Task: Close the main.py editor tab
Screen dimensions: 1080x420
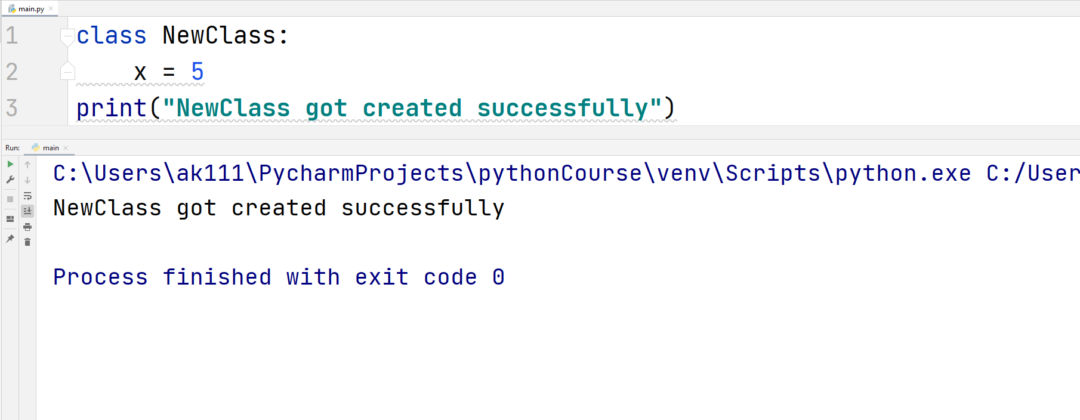Action: 51,8
